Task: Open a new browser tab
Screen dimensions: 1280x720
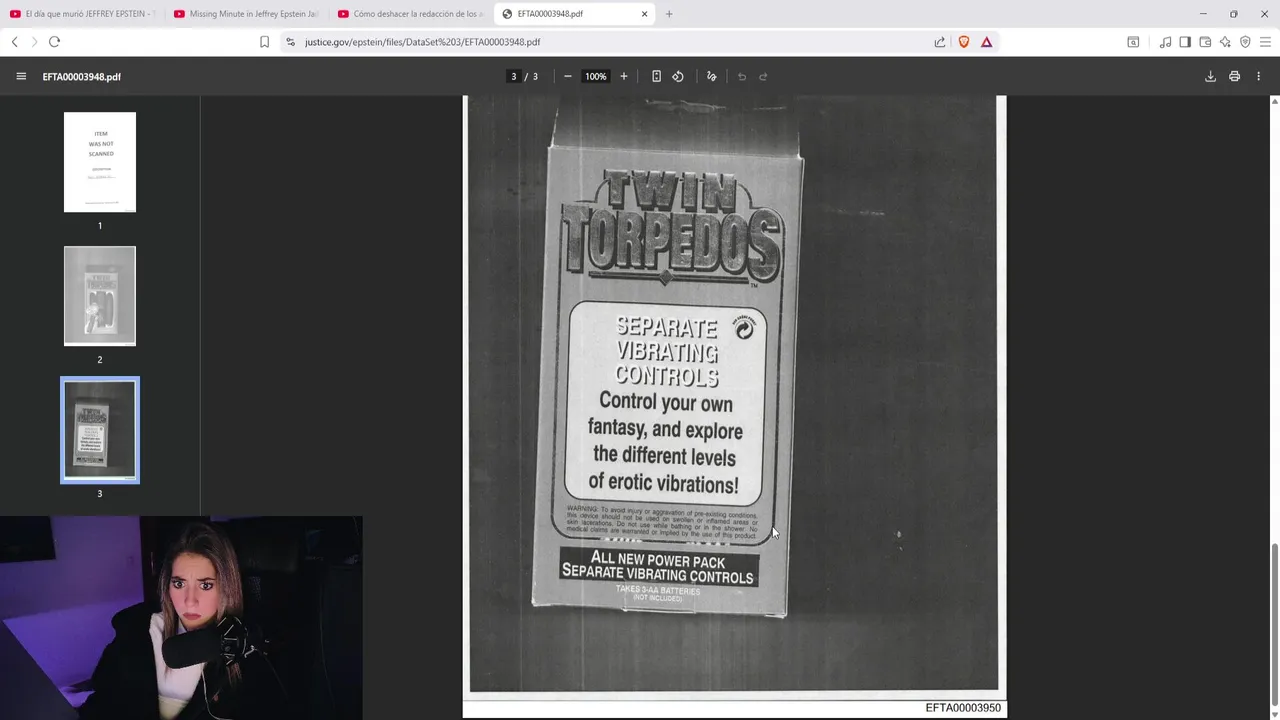Action: coord(669,14)
